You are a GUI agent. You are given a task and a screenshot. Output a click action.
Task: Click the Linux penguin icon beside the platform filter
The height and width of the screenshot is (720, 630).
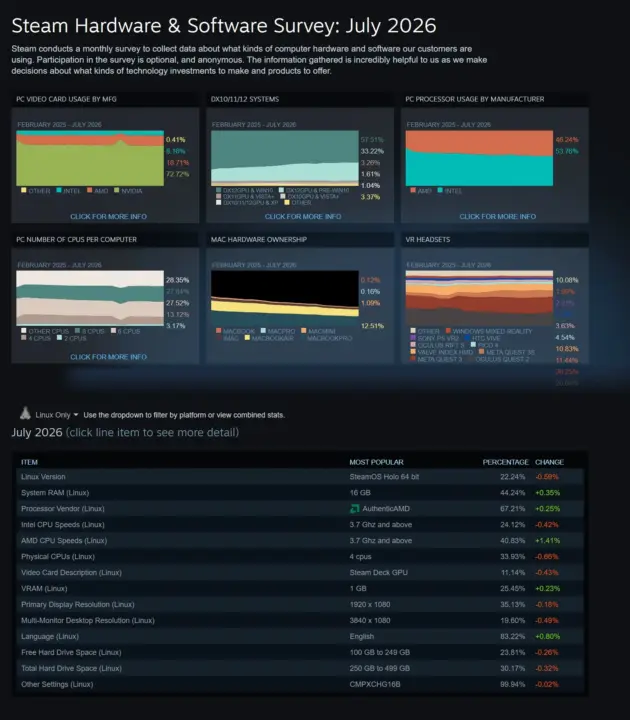25,413
